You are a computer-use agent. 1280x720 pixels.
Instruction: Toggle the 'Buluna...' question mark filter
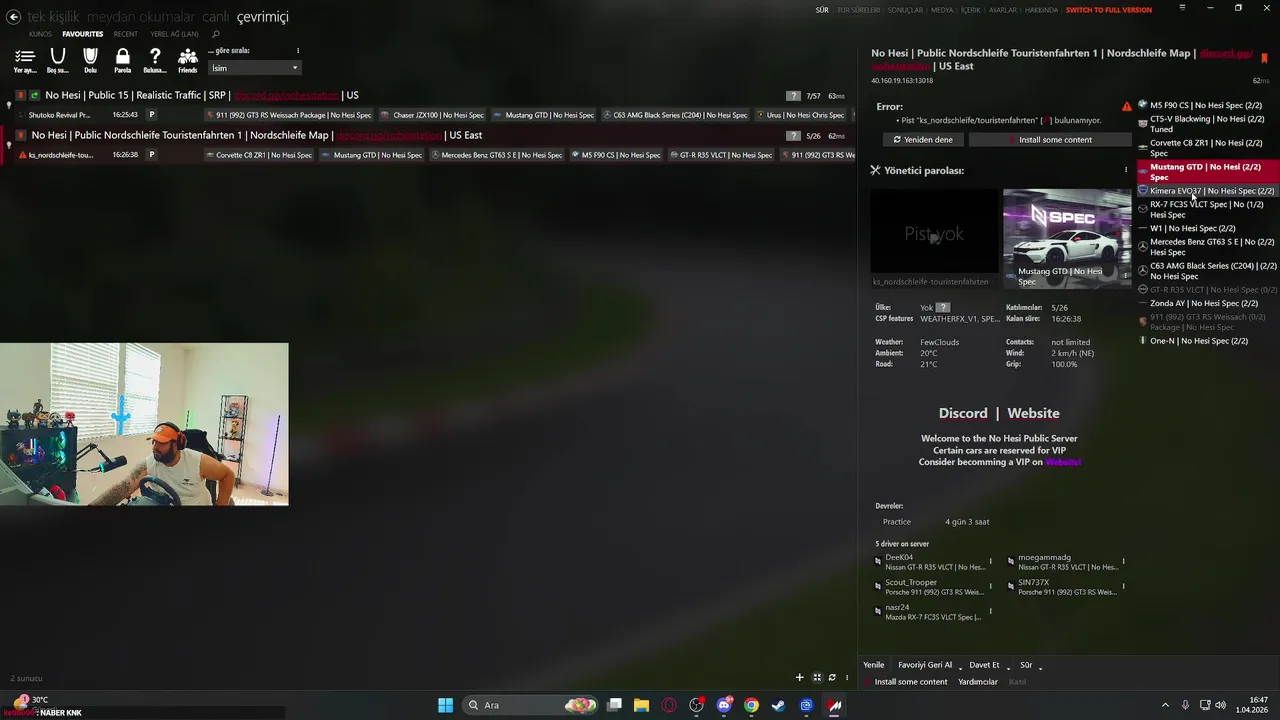(155, 60)
